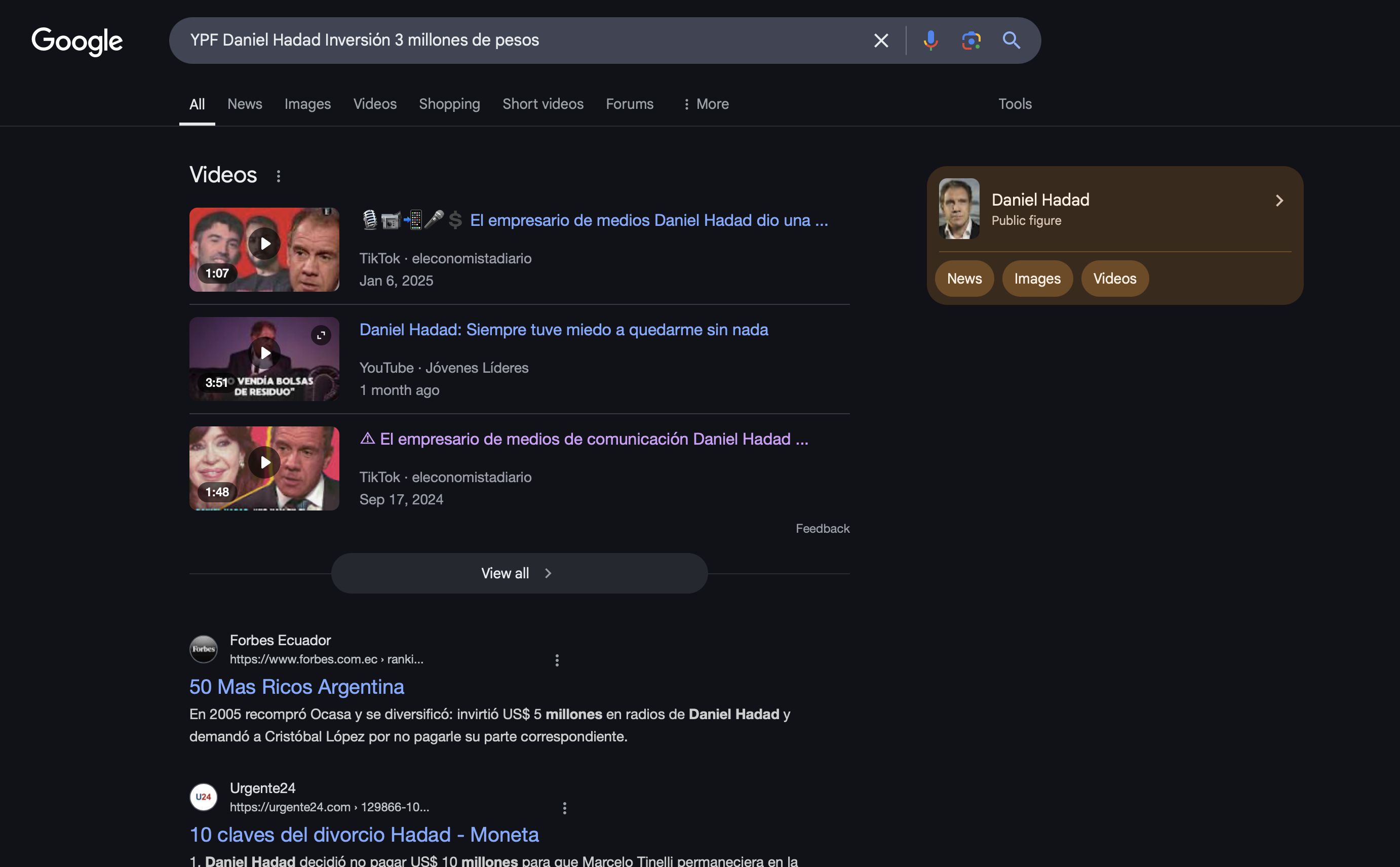Switch to the Shopping tab
This screenshot has width=1400, height=867.
tap(449, 104)
